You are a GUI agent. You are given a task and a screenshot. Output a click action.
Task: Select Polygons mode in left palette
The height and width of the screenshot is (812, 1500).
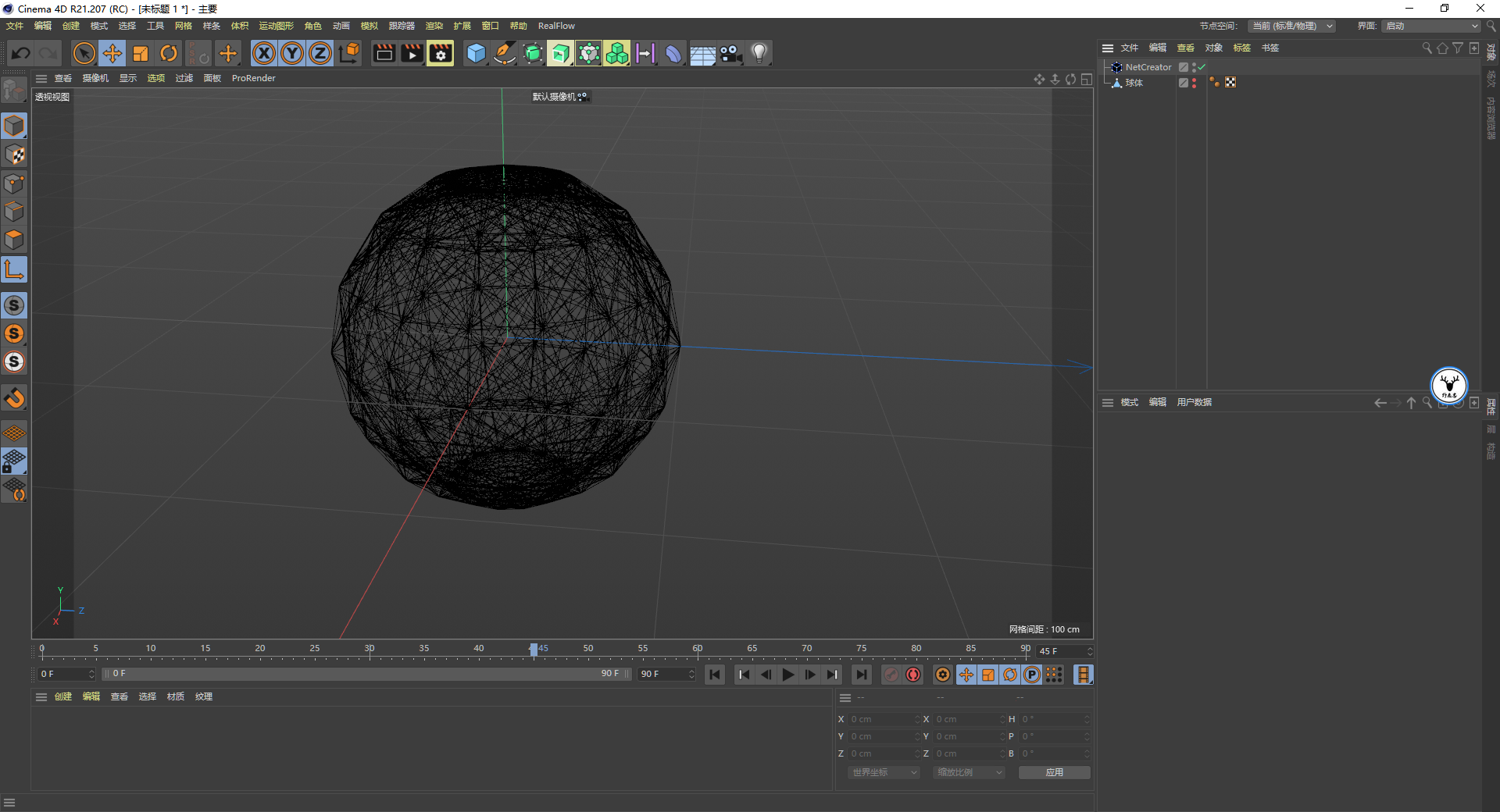[14, 240]
